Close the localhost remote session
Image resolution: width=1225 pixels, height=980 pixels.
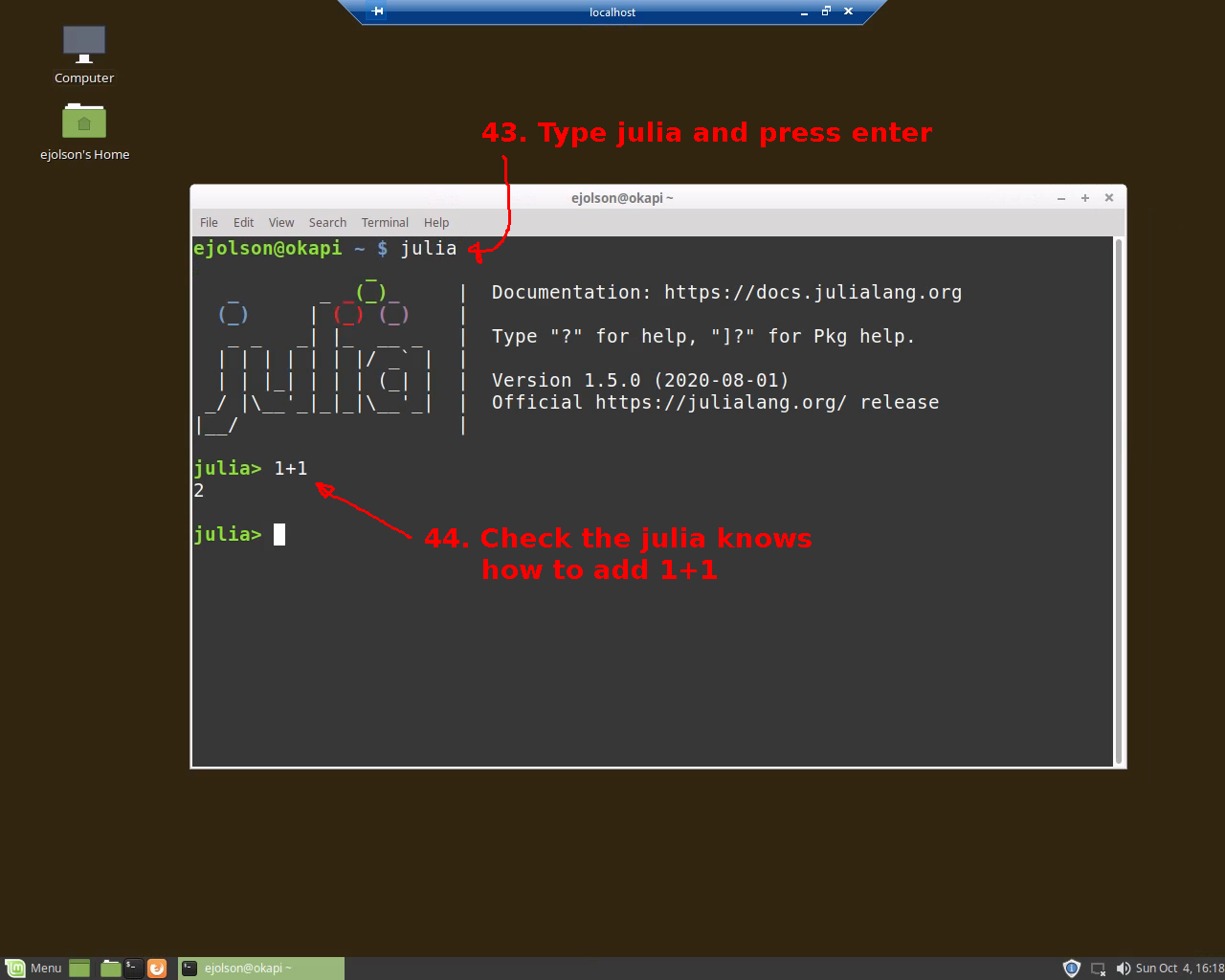coord(848,11)
